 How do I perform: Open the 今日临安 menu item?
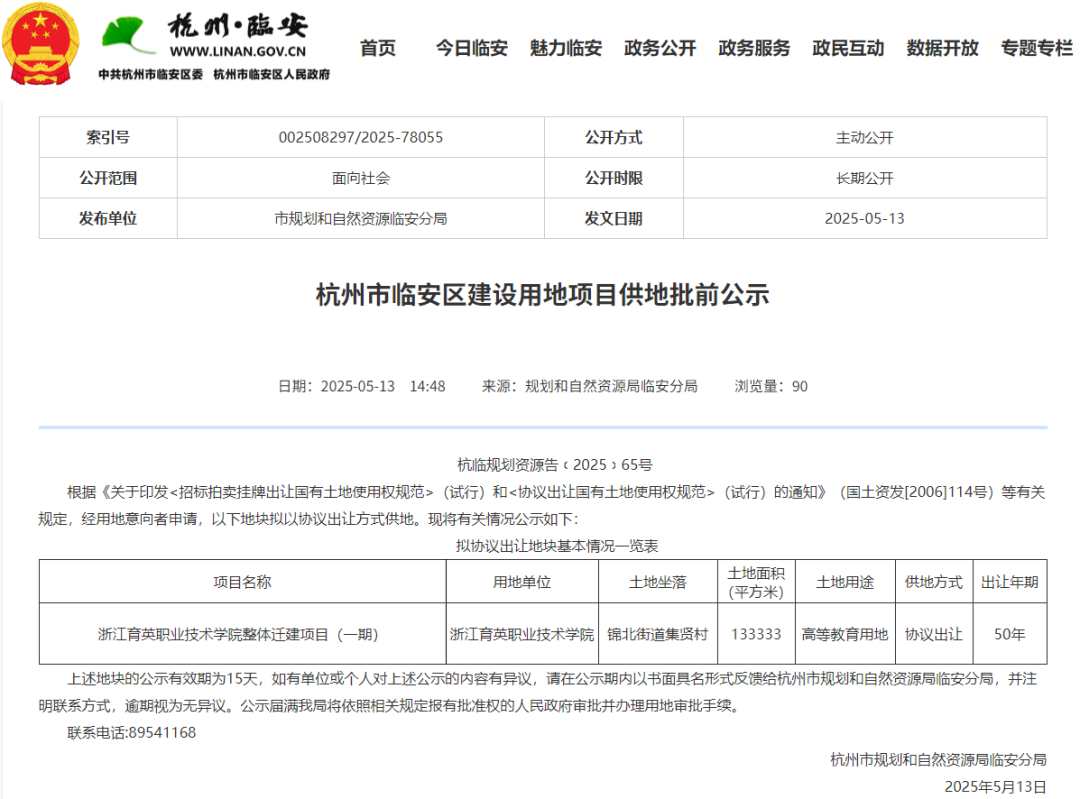tap(469, 47)
